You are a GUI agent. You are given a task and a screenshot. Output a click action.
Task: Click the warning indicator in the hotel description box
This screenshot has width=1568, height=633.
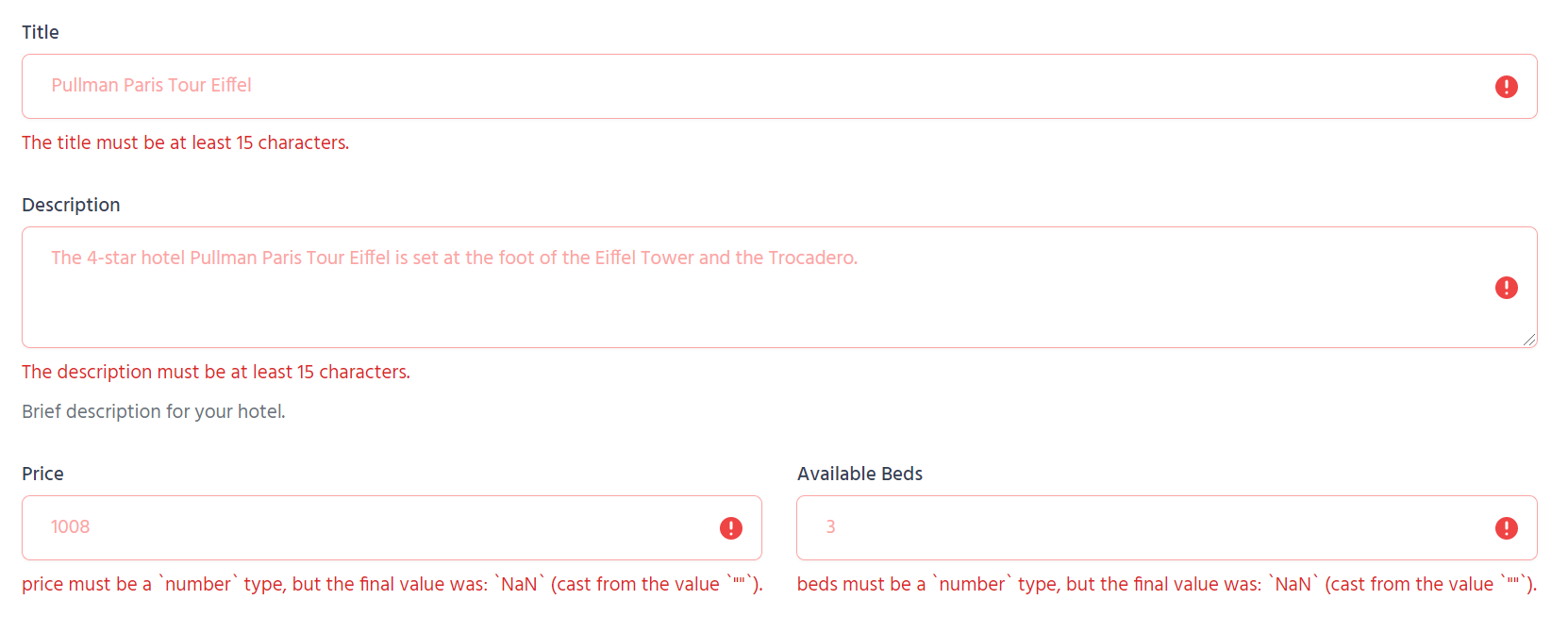pos(1507,288)
